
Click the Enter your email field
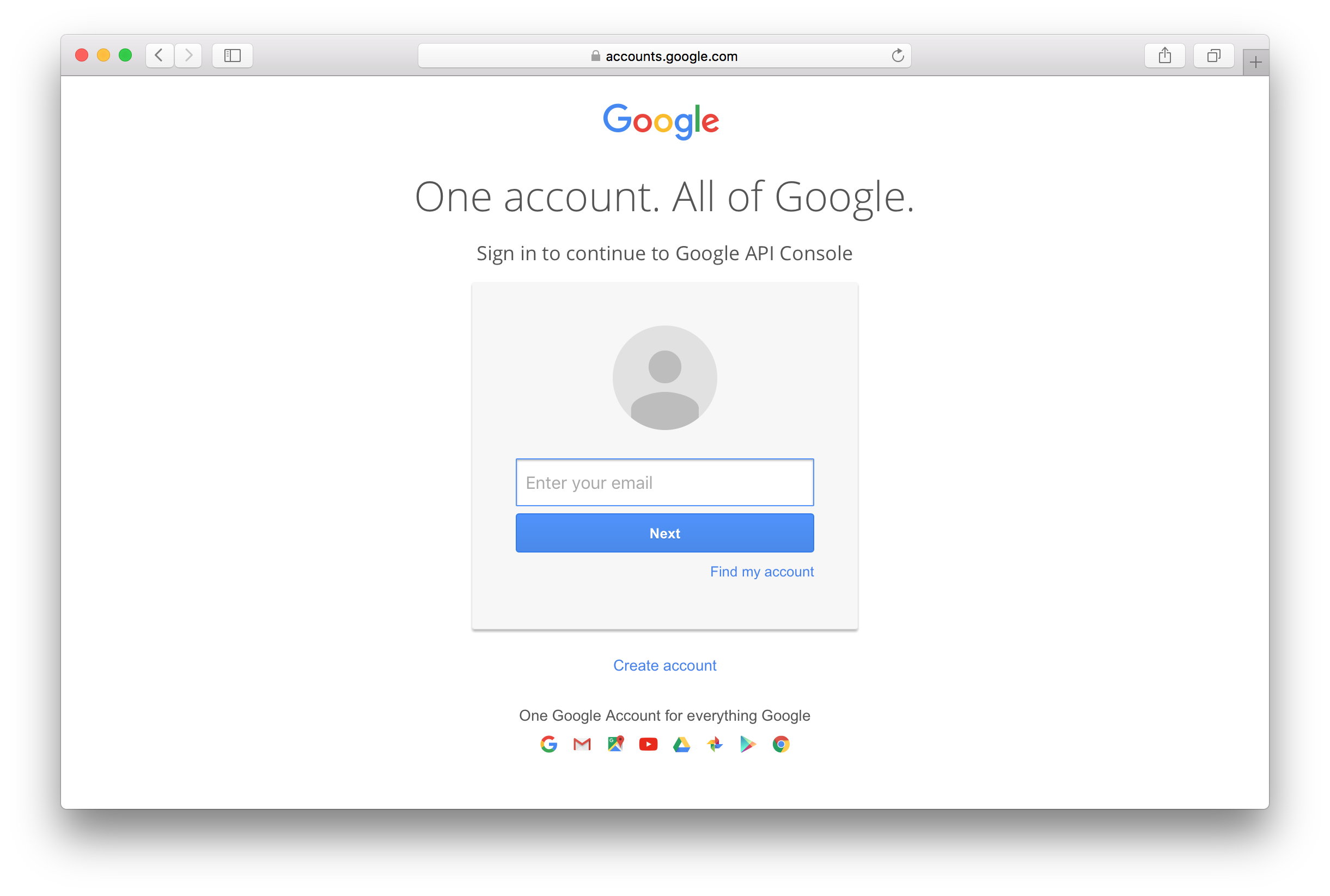click(664, 482)
